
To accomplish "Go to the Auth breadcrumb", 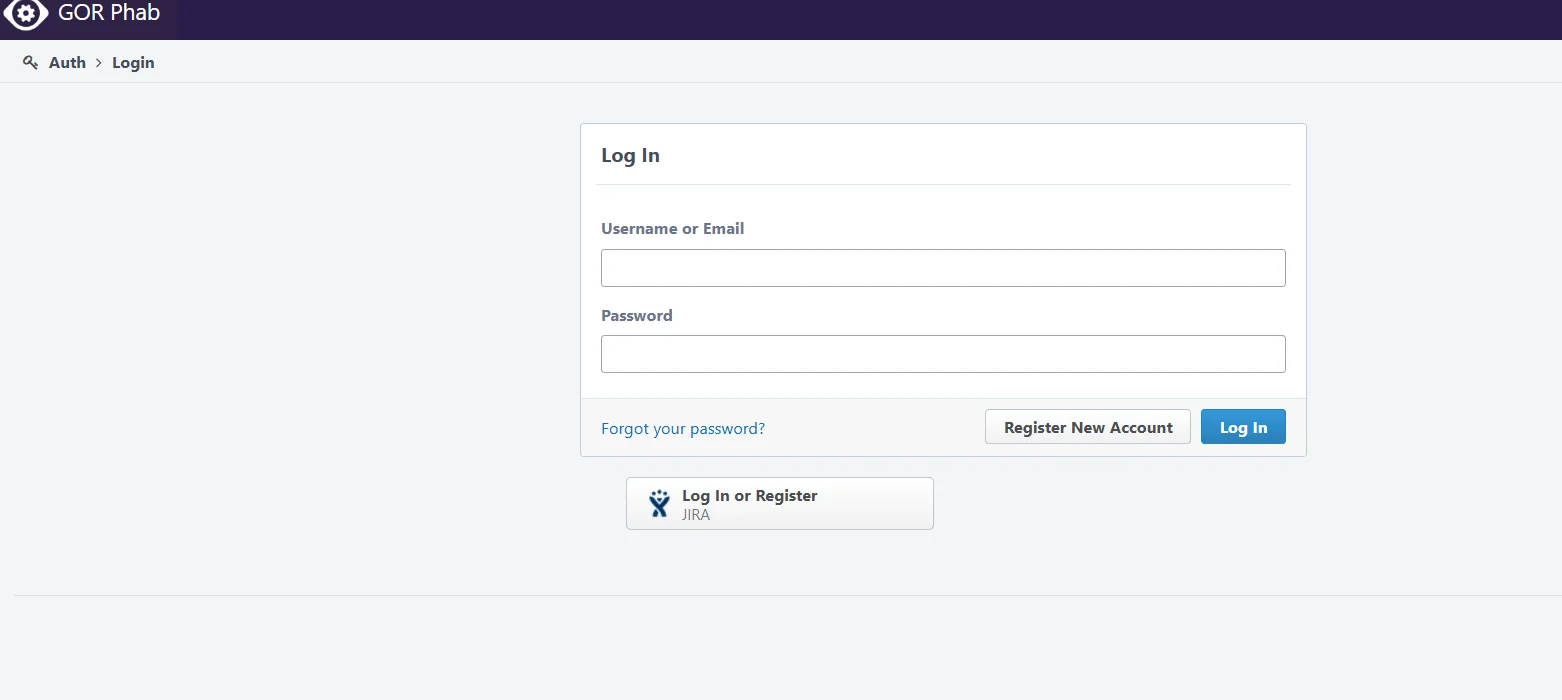I will click(x=67, y=63).
